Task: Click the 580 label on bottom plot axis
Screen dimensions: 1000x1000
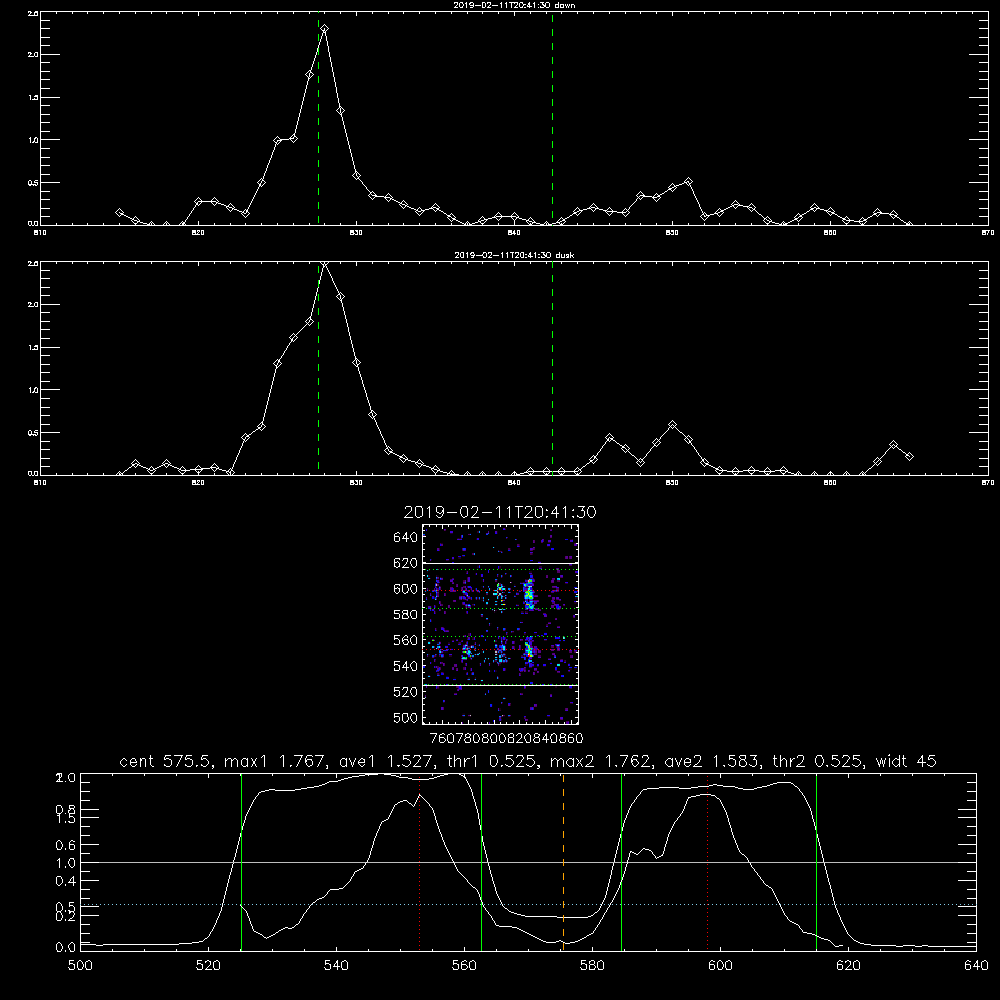Action: [x=592, y=966]
